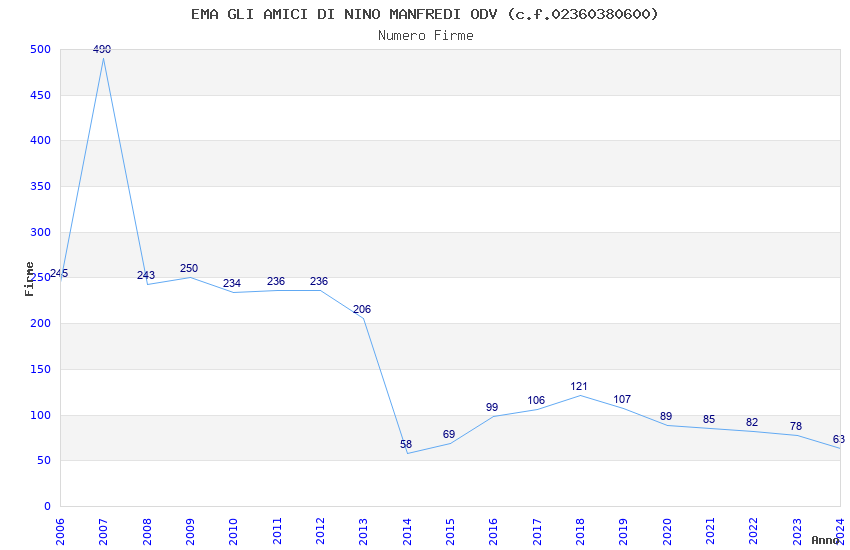Viewport: 850px width, 550px height.
Task: Click x-axis year label 2009
Action: tap(190, 532)
